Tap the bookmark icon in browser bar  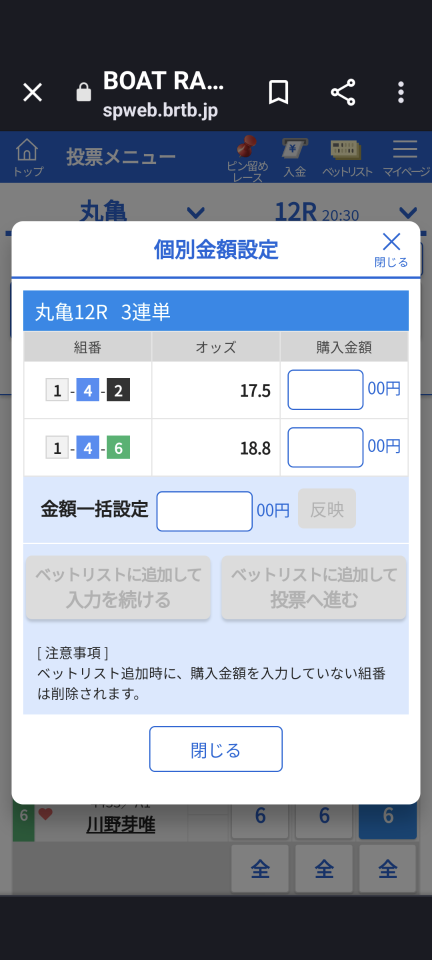coord(278,92)
